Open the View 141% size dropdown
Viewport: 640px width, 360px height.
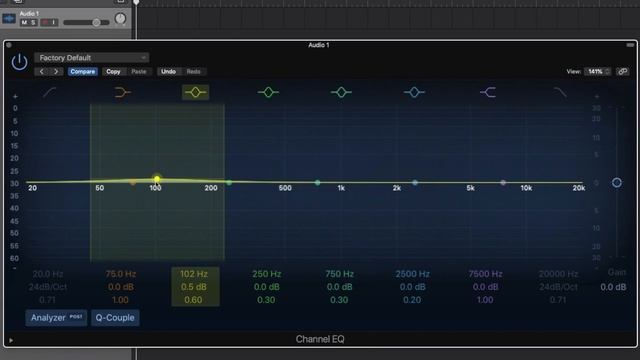click(x=598, y=71)
